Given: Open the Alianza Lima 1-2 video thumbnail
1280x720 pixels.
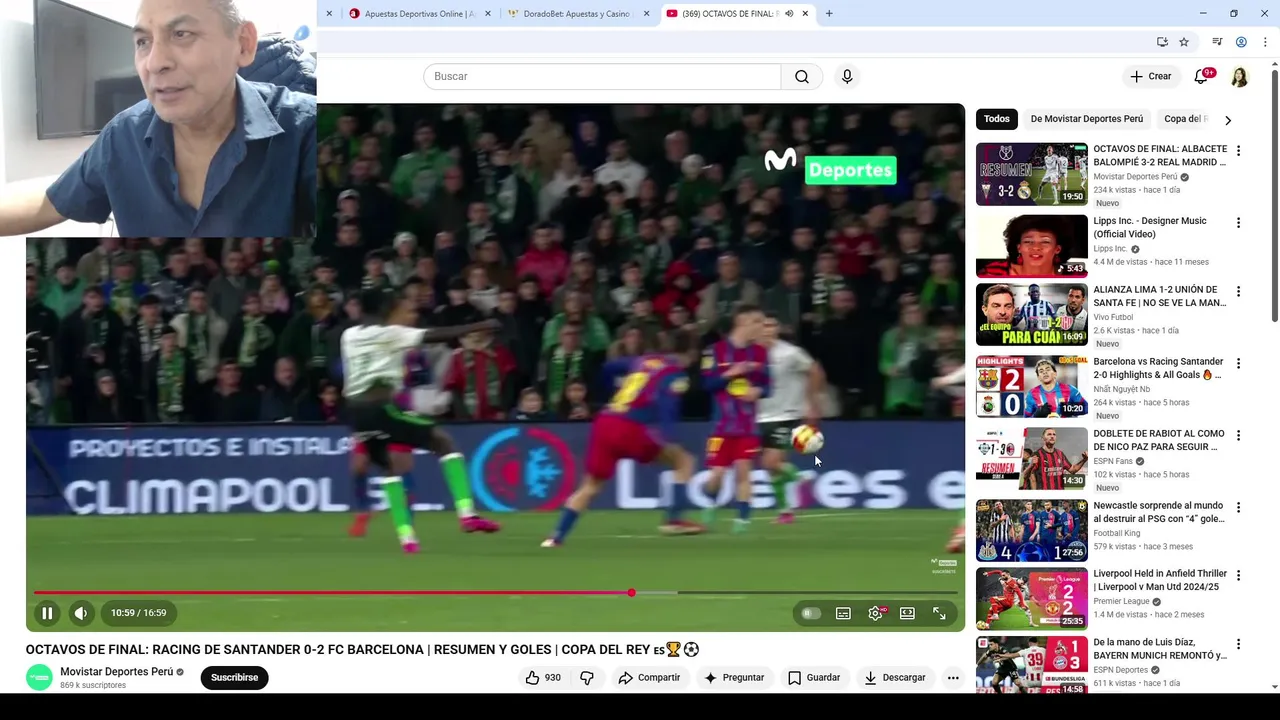Looking at the screenshot, I should point(1031,315).
